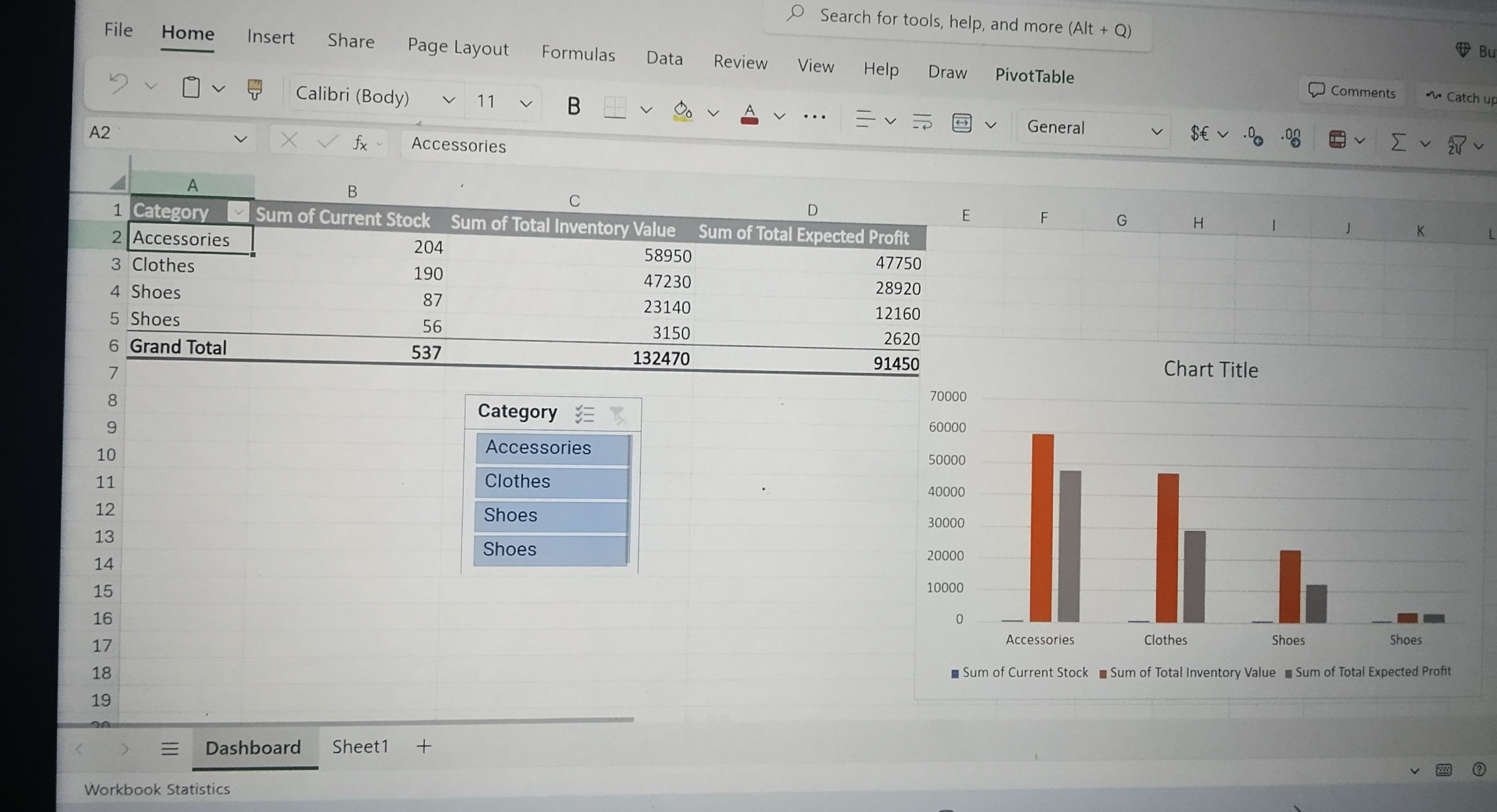Expand the undo history dropdown
Image resolution: width=1497 pixels, height=812 pixels.
click(x=151, y=86)
